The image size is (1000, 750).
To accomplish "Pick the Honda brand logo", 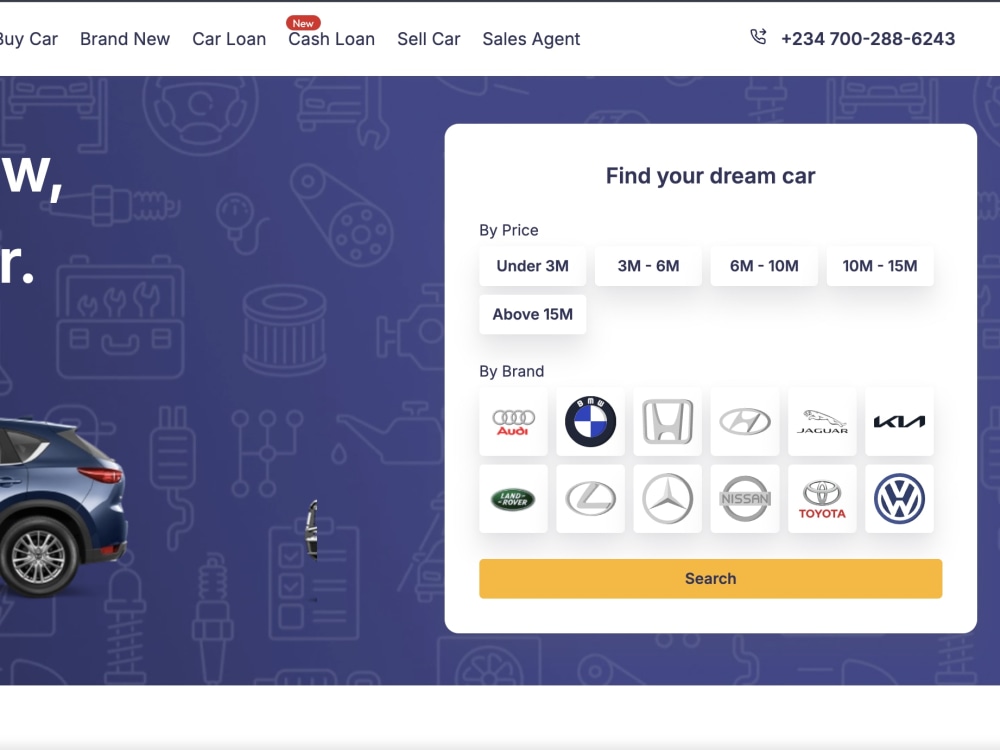I will click(x=668, y=422).
